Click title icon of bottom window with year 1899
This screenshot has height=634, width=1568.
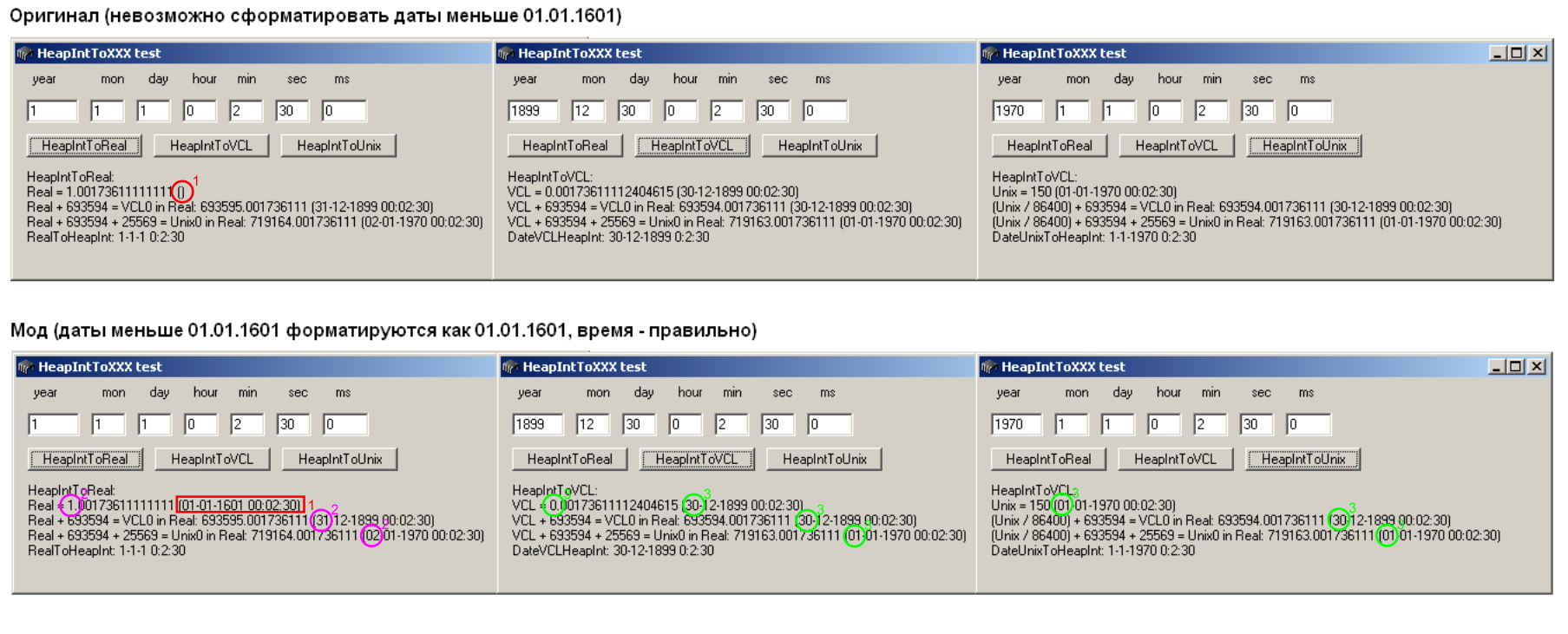pos(510,368)
